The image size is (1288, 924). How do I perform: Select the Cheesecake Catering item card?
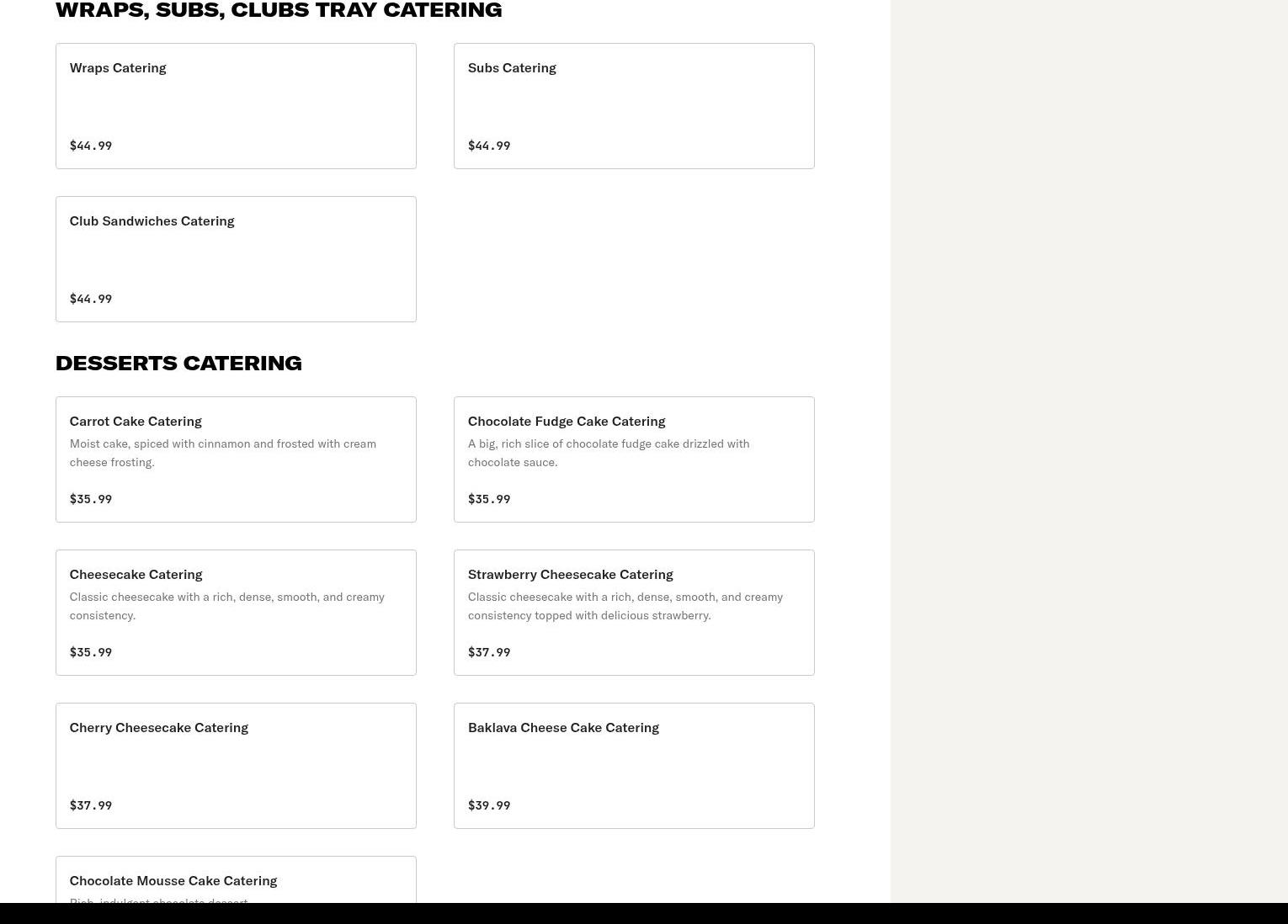point(236,613)
